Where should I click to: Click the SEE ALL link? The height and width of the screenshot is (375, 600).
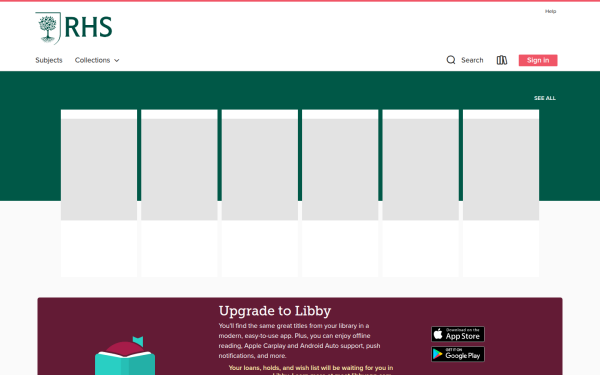click(545, 98)
